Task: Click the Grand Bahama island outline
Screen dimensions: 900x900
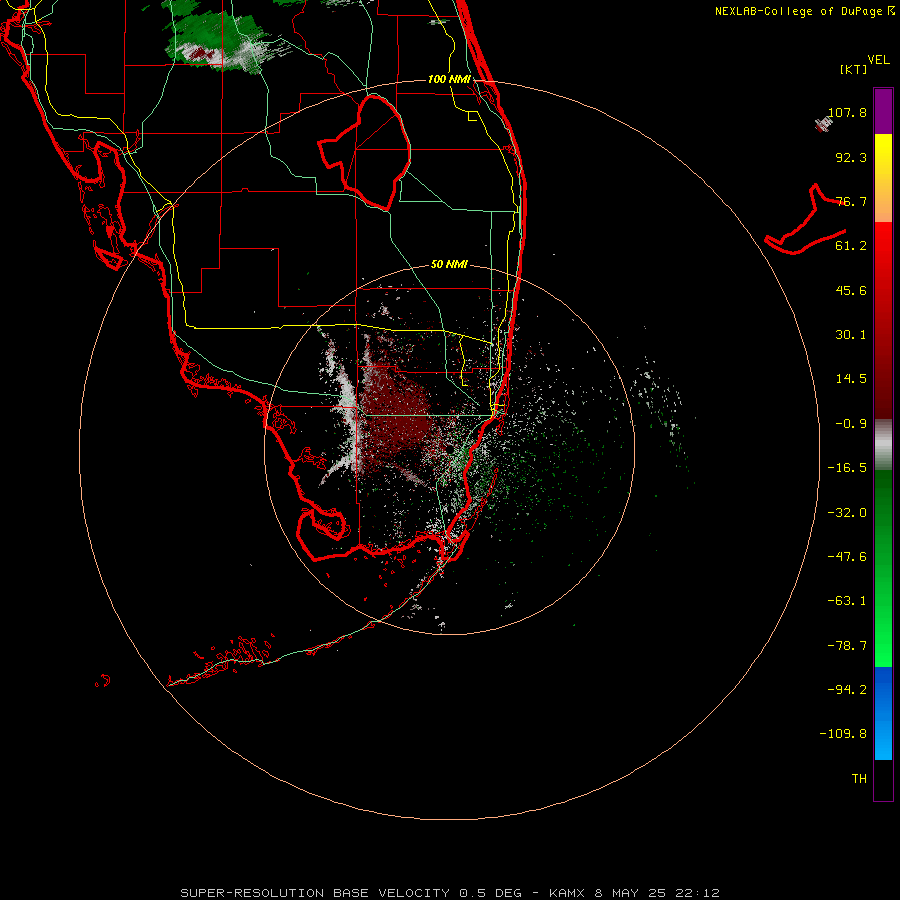Action: point(805,219)
